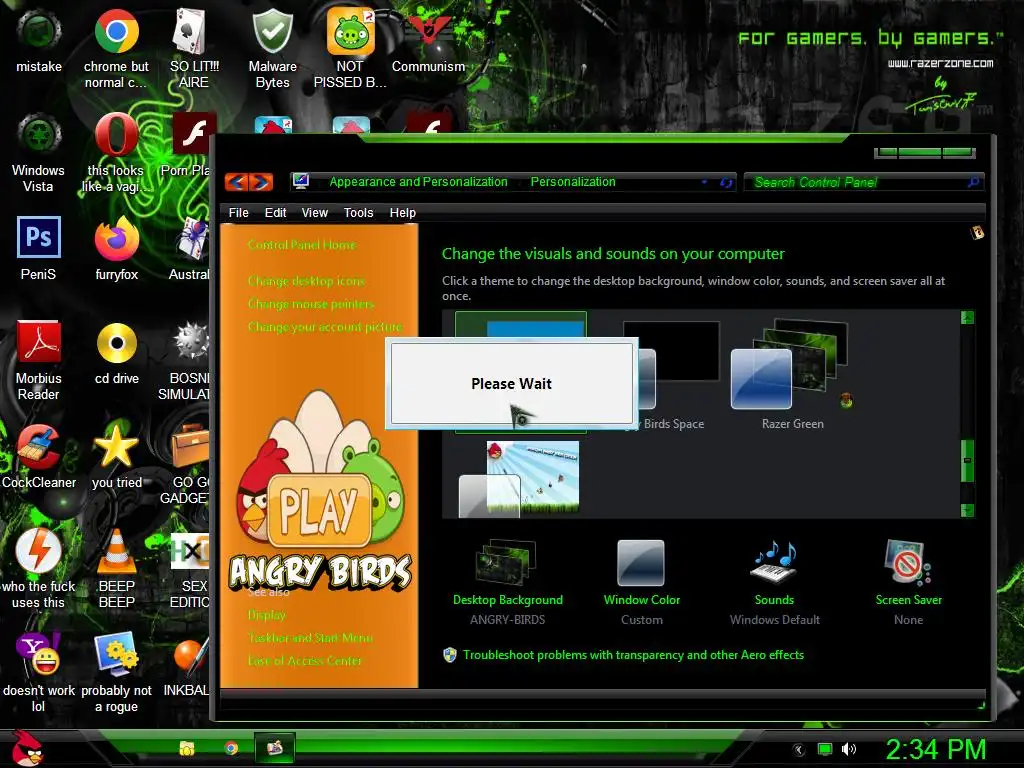Viewport: 1024px width, 768px height.
Task: Open the 'who the fuck uses this' lightning icon
Action: 39,551
